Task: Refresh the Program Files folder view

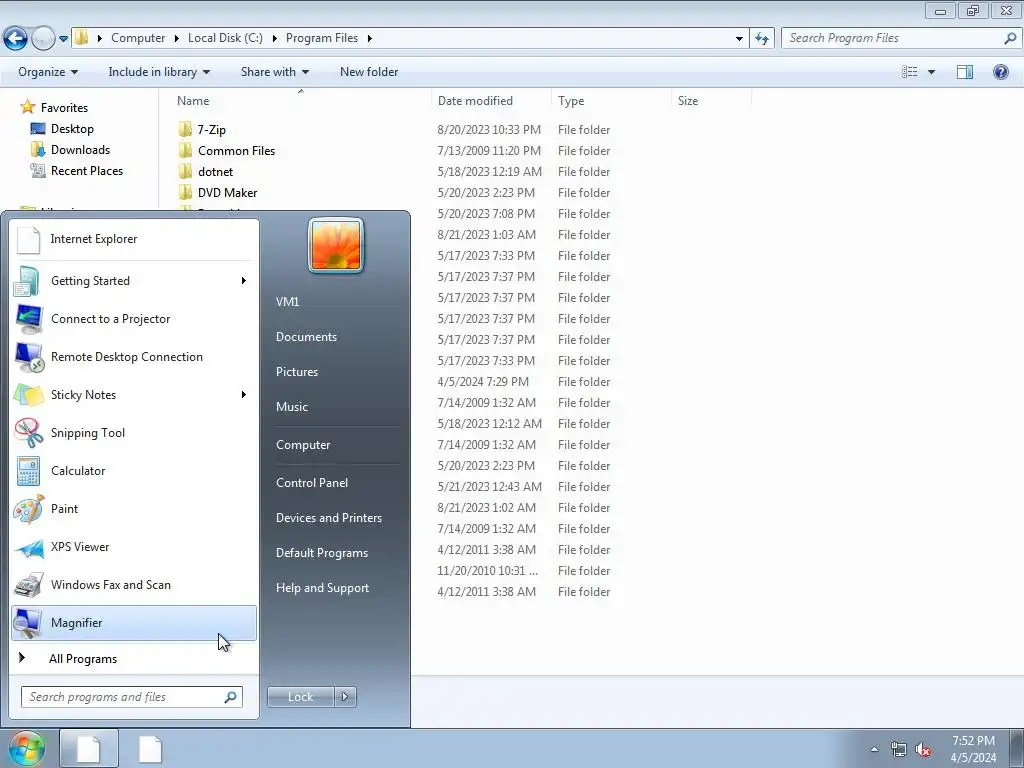Action: pyautogui.click(x=762, y=38)
